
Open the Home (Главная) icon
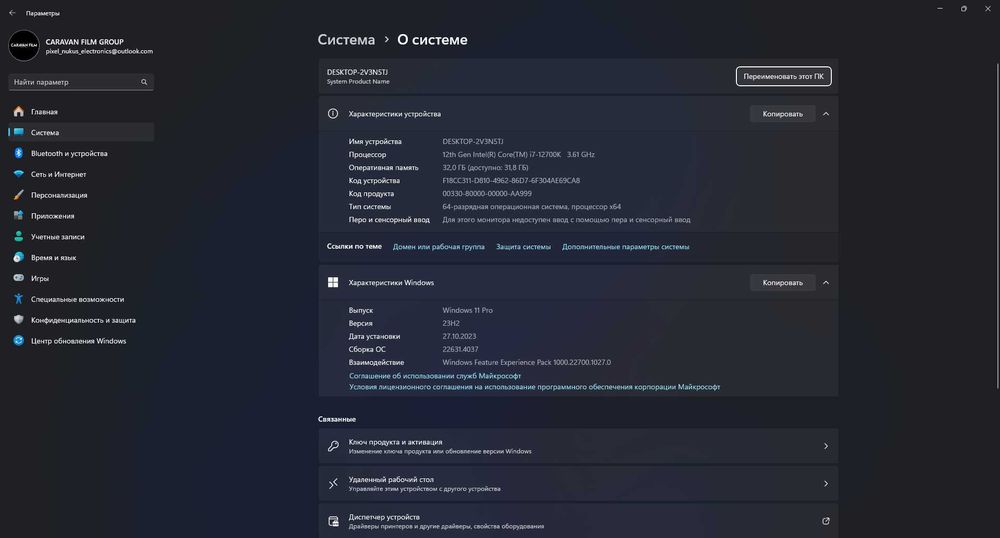(x=18, y=112)
